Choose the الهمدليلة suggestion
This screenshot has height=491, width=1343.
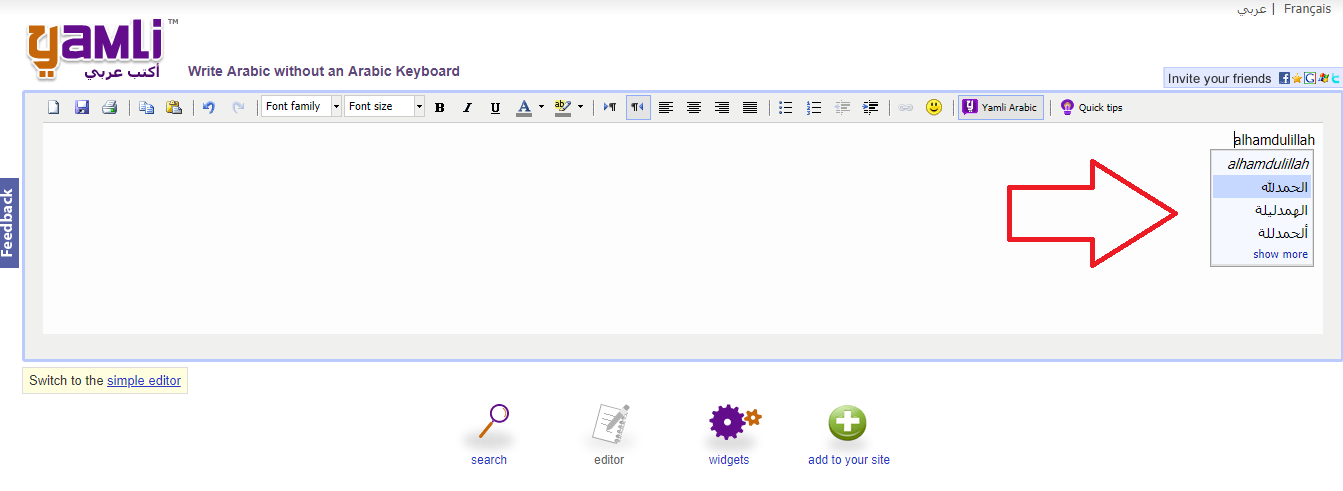tap(1261, 210)
